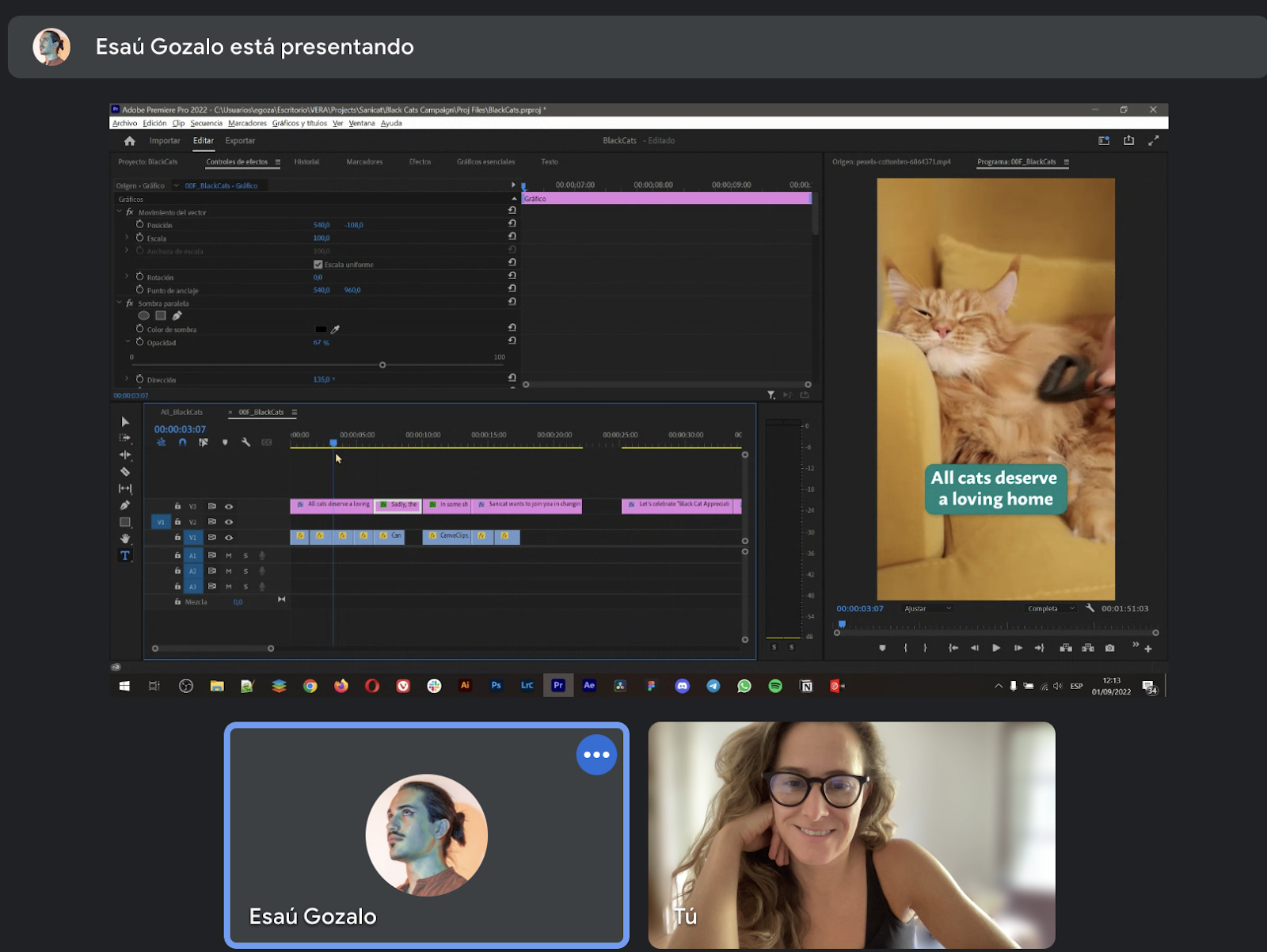
Task: Select the Track Select Forward tool
Action: pos(125,438)
